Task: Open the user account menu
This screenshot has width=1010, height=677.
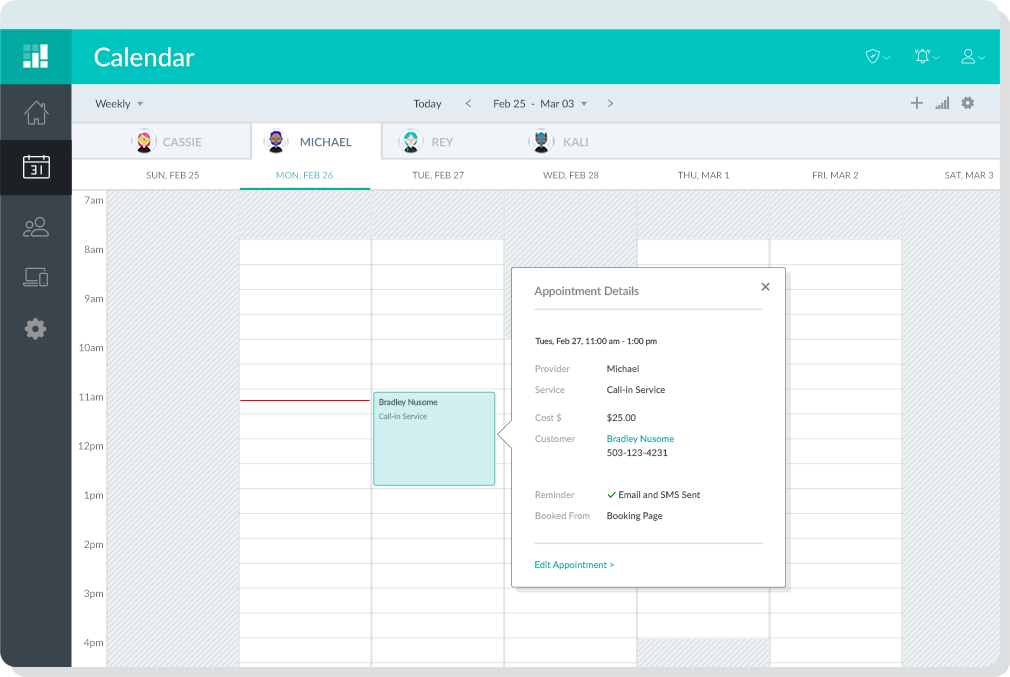Action: (972, 57)
